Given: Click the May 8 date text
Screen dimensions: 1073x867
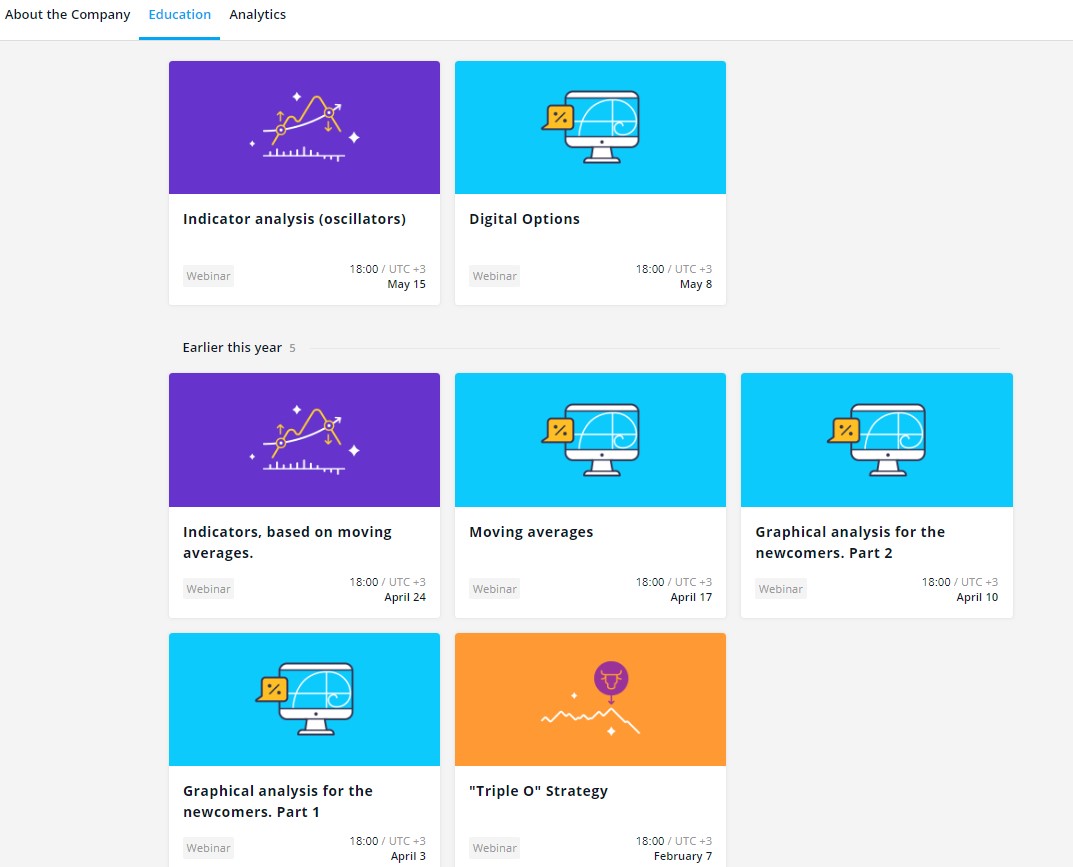Looking at the screenshot, I should click(x=696, y=284).
